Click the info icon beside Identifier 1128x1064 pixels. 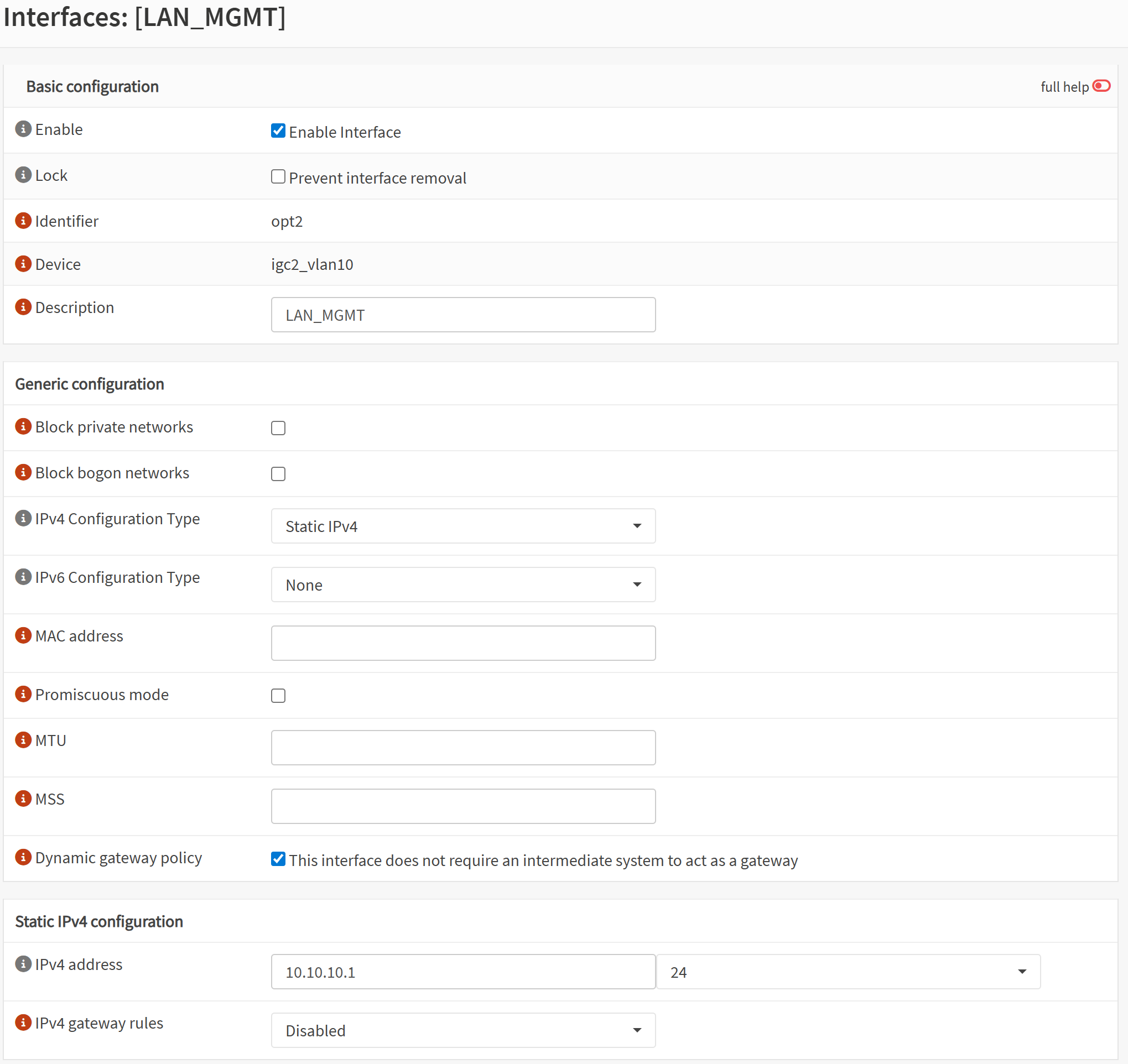pyautogui.click(x=23, y=221)
